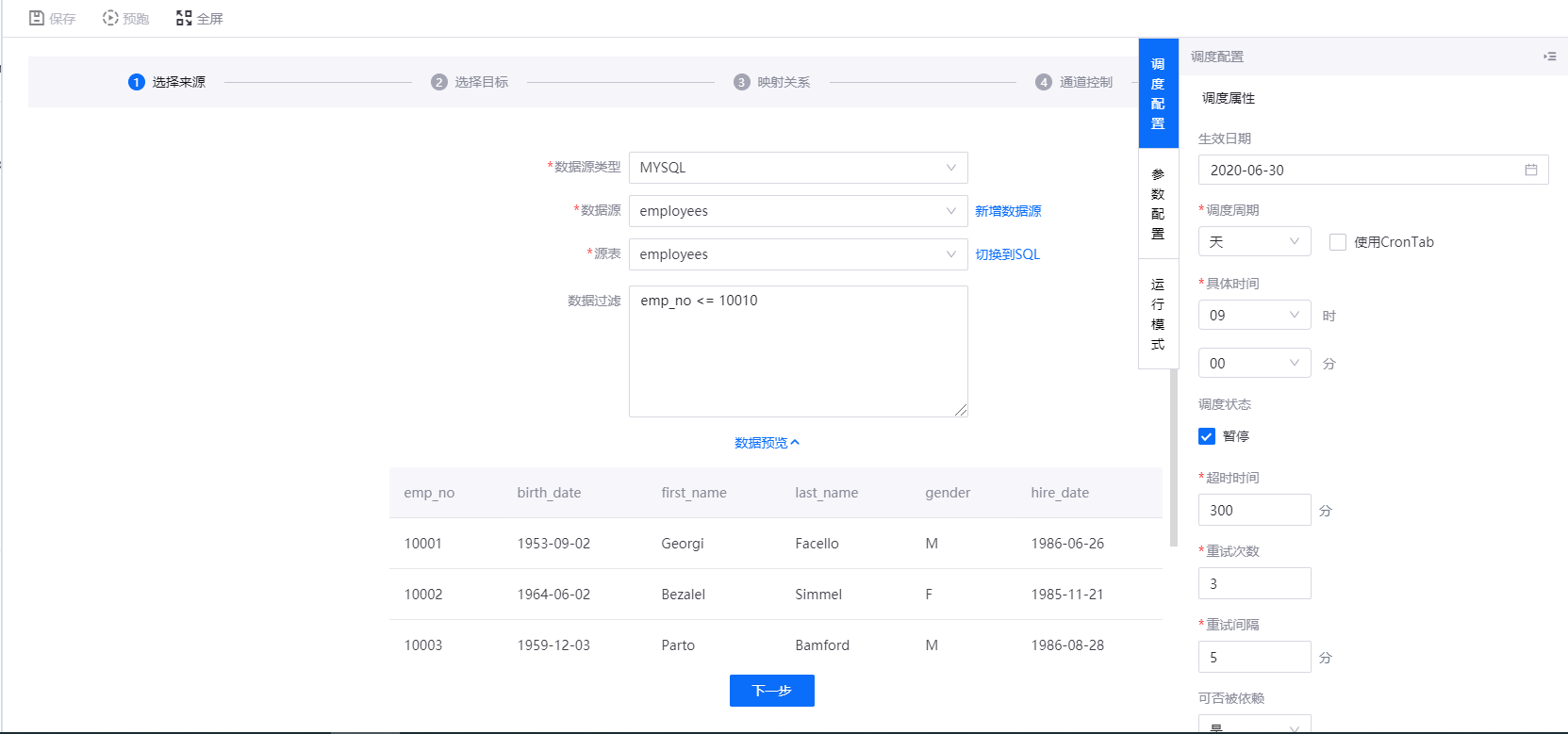Switch to the 调度配置 side tab

pos(1158,93)
